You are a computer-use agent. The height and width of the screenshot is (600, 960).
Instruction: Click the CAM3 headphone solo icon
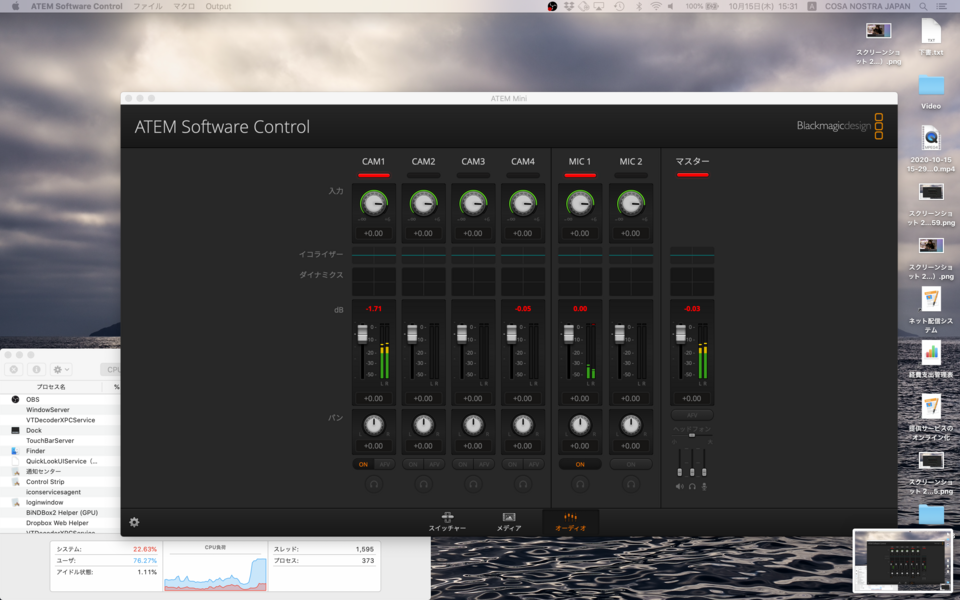pos(473,483)
